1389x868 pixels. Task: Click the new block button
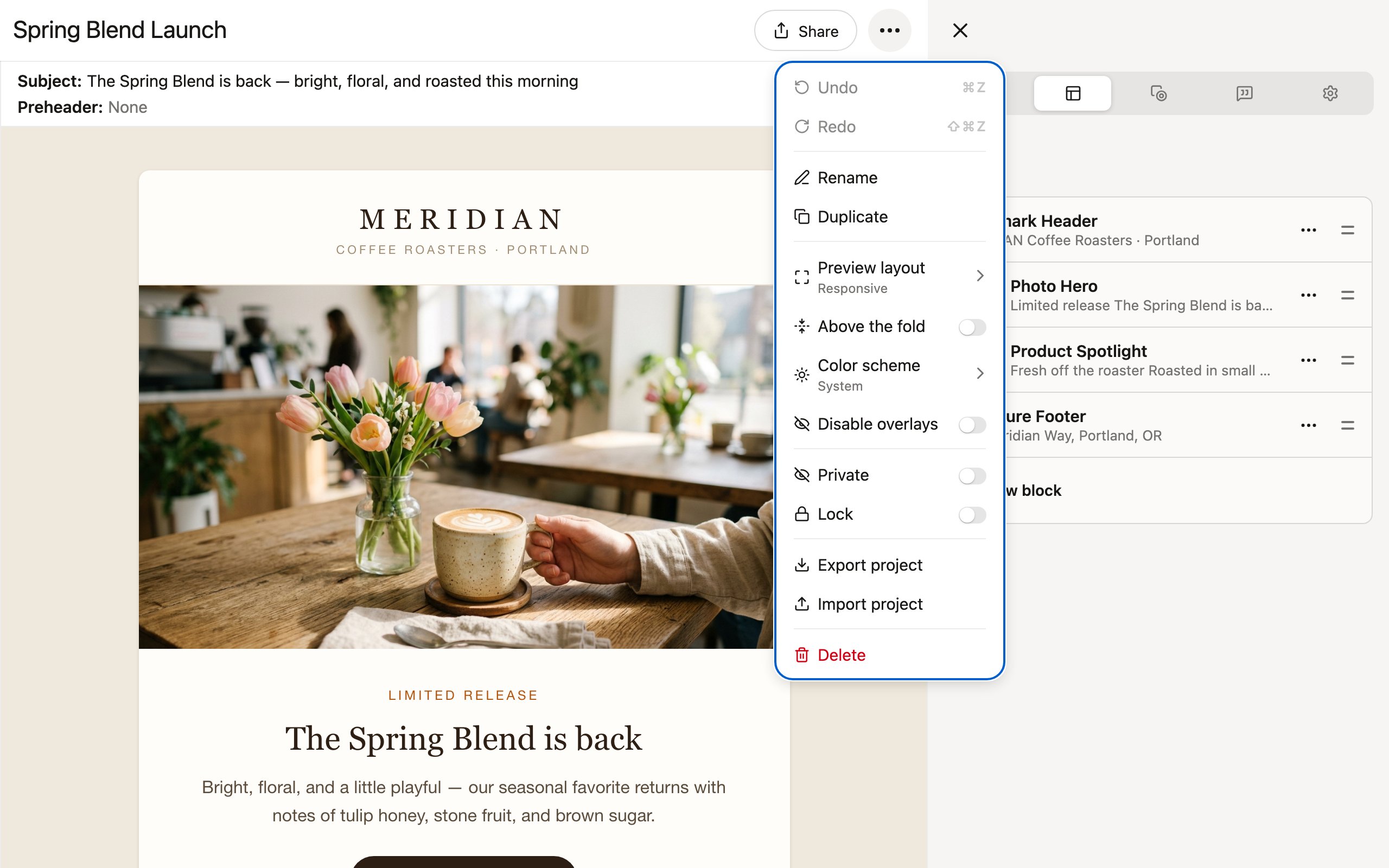point(1188,490)
